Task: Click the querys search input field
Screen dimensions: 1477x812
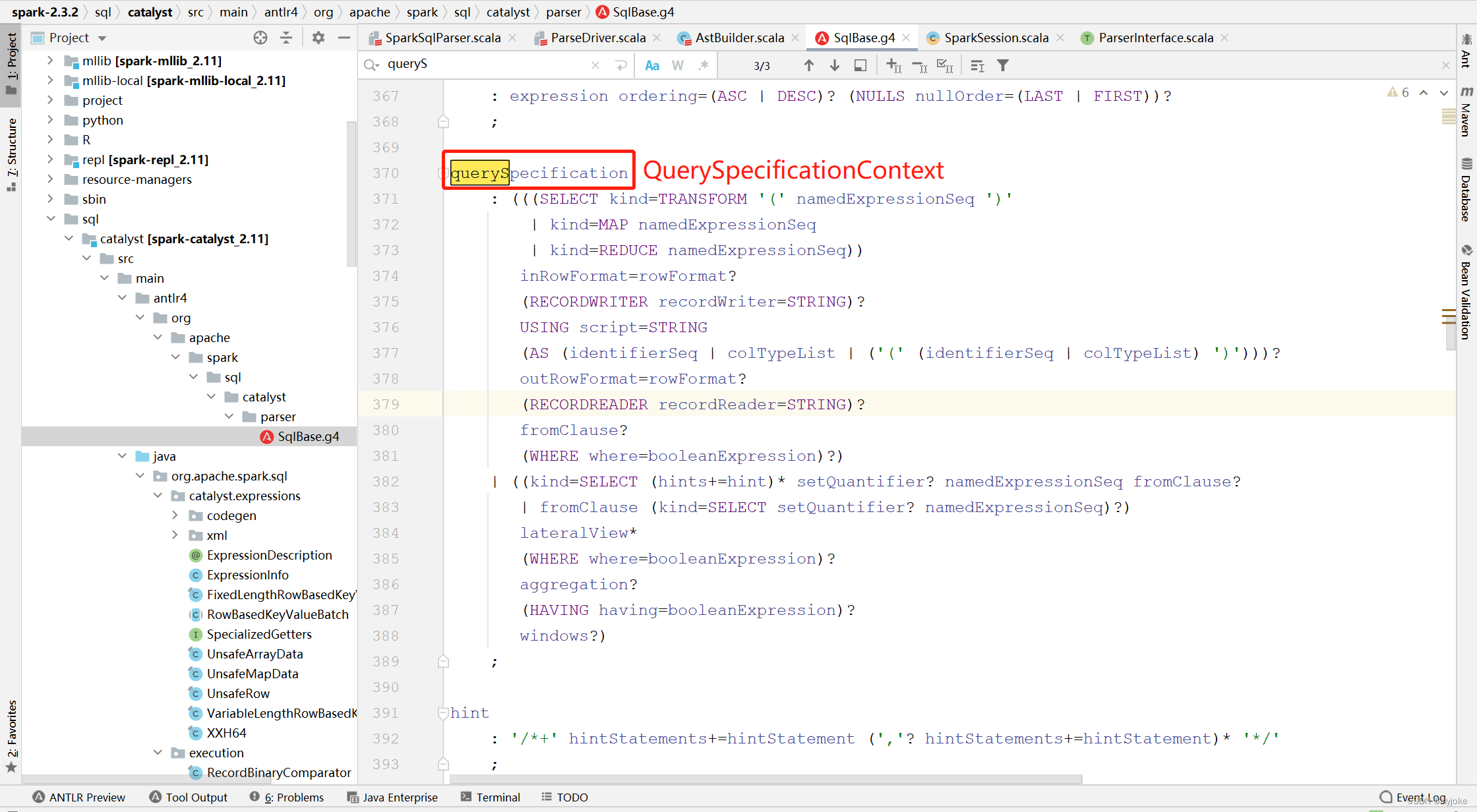Action: point(485,65)
